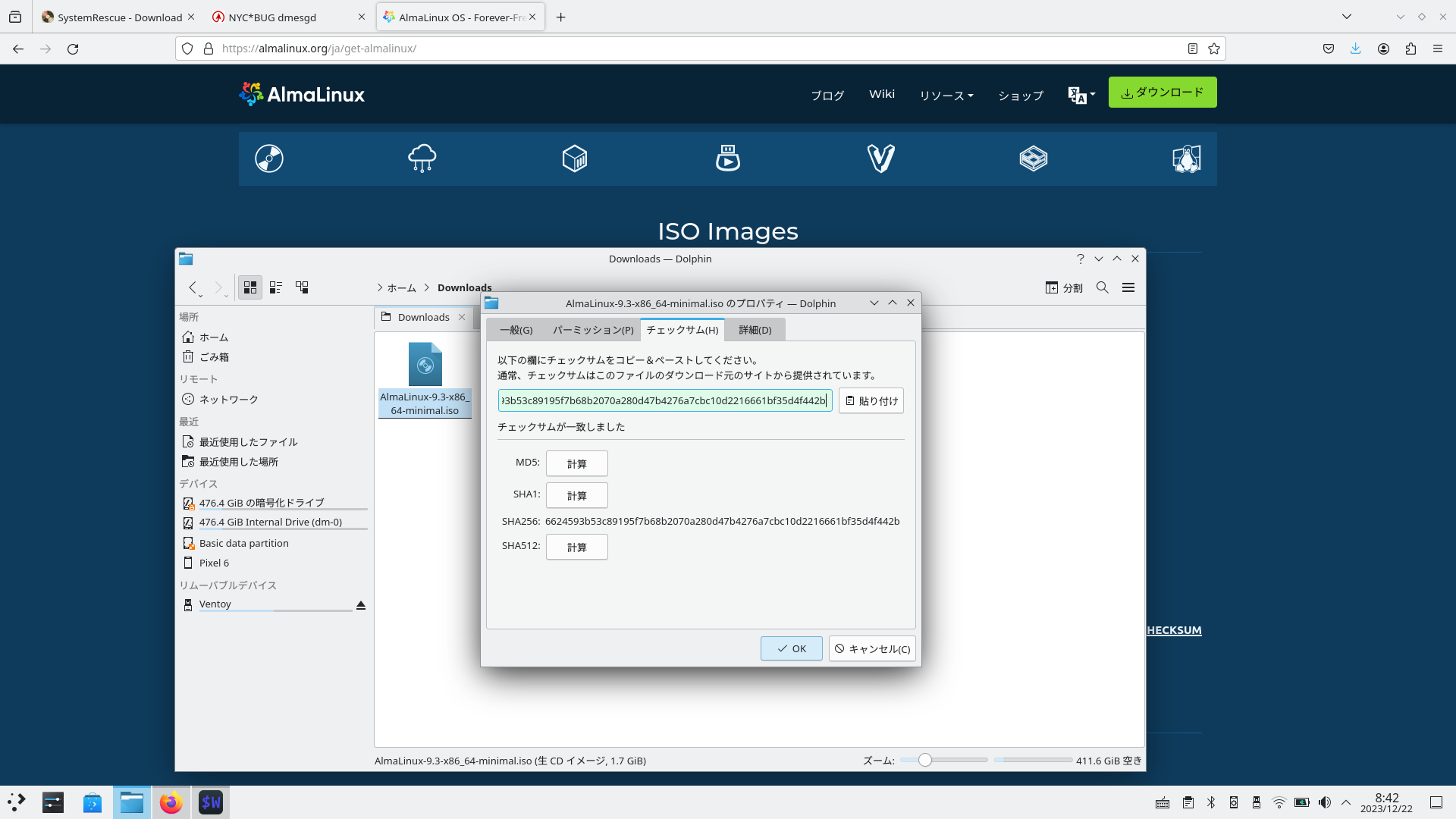The image size is (1456, 819).
Task: Open the language selector on AlmaLinux site
Action: click(1081, 95)
